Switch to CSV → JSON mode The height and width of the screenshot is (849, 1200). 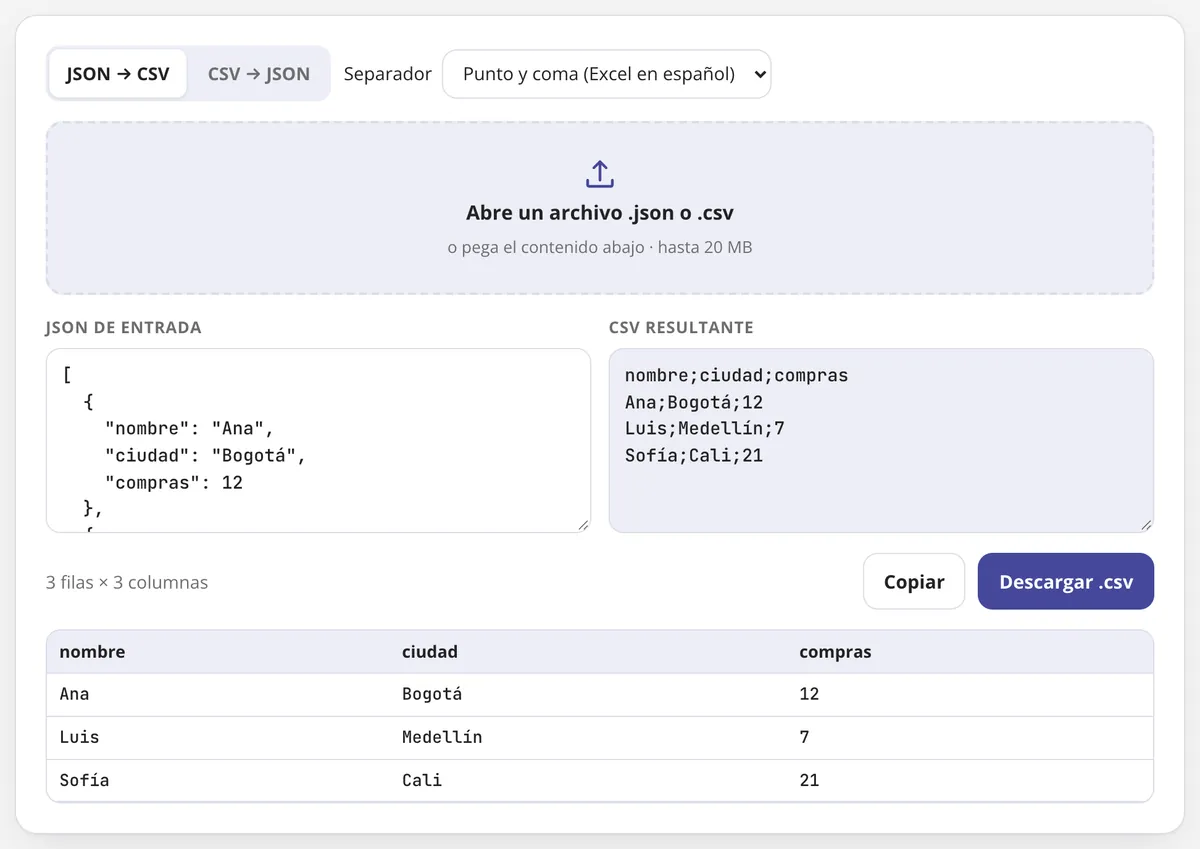pos(259,74)
